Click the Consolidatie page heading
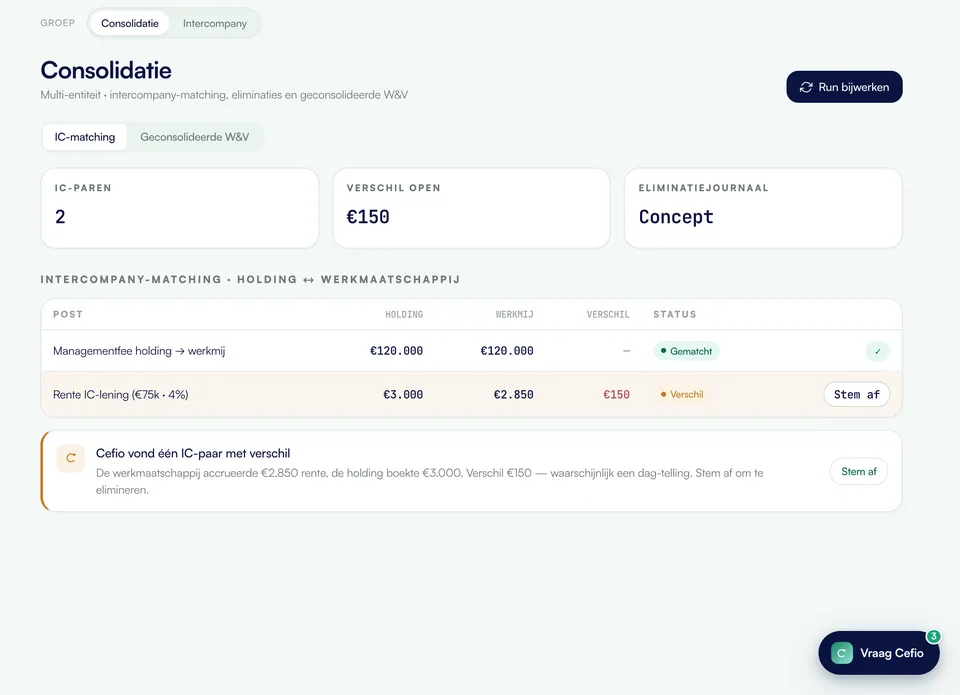This screenshot has height=695, width=960. pyautogui.click(x=106, y=70)
